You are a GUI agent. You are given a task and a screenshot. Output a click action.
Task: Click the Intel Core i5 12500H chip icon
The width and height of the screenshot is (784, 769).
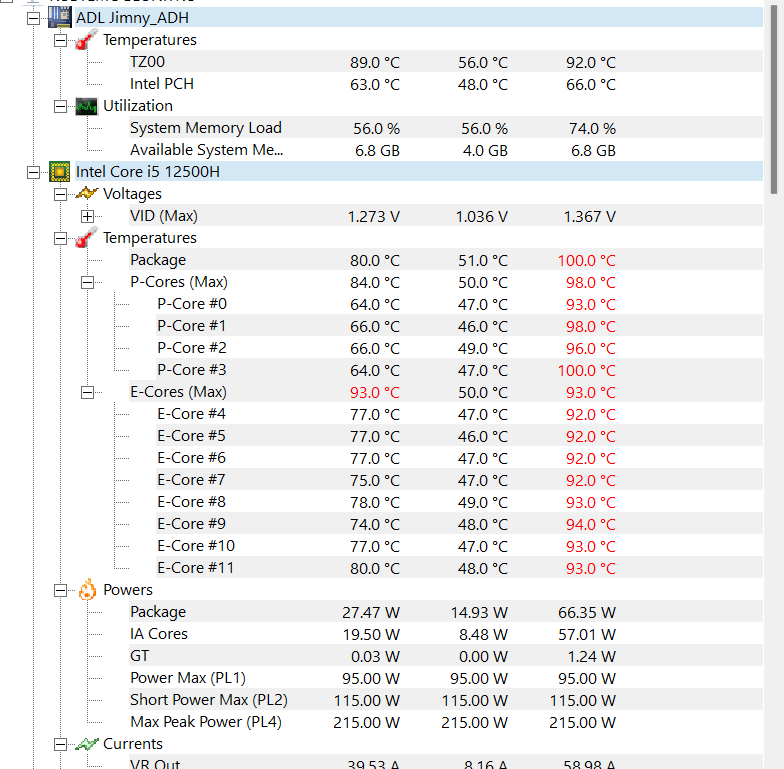tap(60, 172)
